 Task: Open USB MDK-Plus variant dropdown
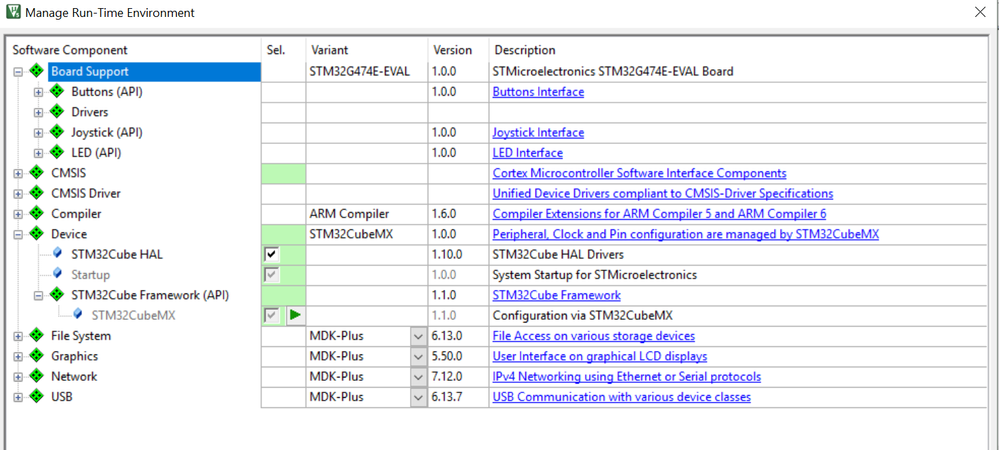pos(419,397)
